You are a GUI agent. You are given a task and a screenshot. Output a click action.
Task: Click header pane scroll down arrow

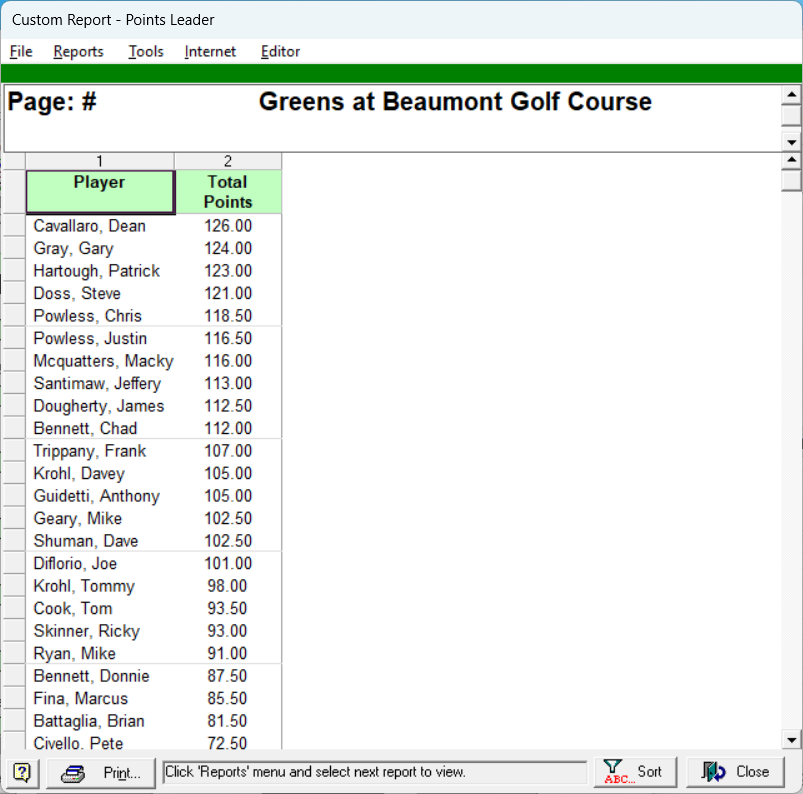pyautogui.click(x=792, y=142)
